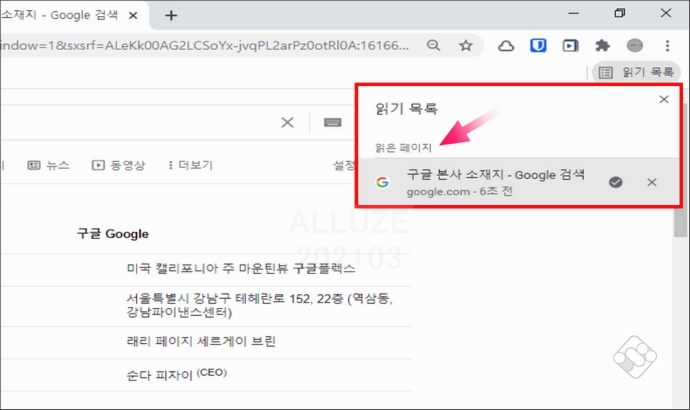Mark 구글 본사 소재지 entry as unread
Screen dimensions: 690x410
coord(616,182)
